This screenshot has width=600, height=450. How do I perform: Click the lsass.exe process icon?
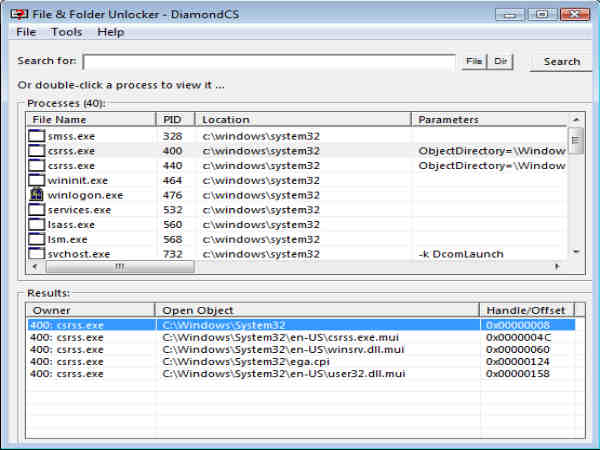coord(37,225)
